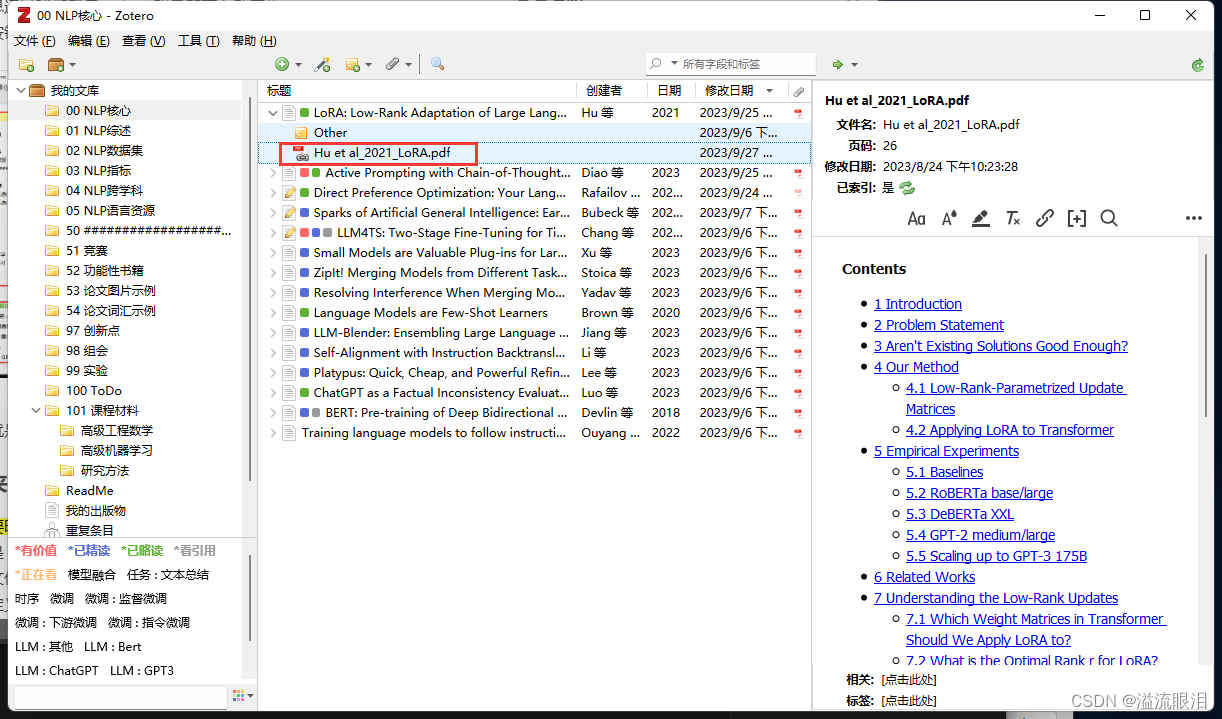Open the New Library toolbar button
Screen dimensions: 1222x719
[61, 65]
